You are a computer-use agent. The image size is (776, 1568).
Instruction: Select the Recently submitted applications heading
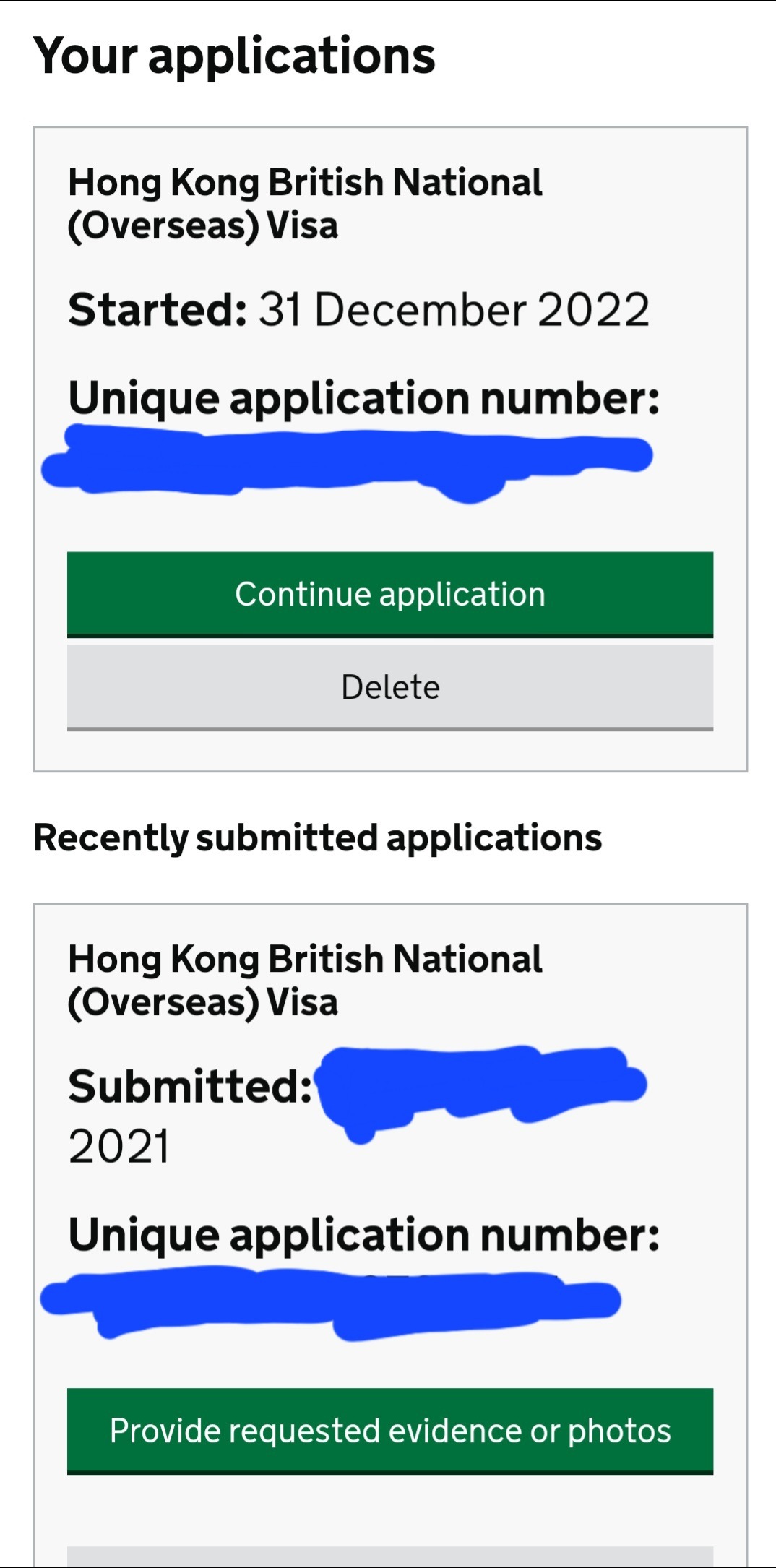click(x=318, y=837)
